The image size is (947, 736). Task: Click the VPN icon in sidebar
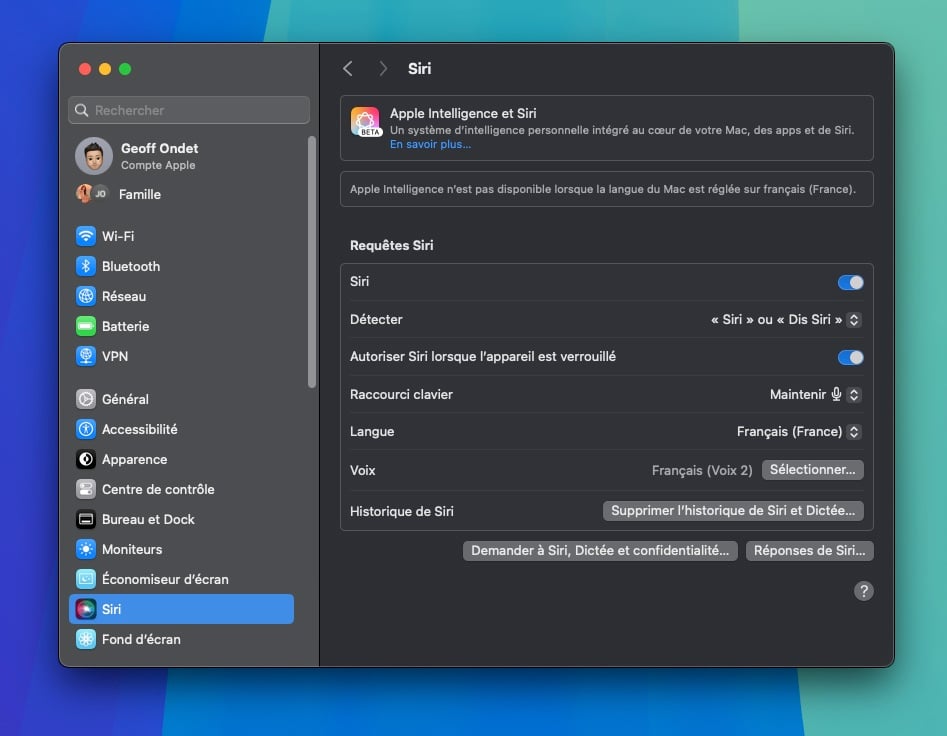point(86,357)
